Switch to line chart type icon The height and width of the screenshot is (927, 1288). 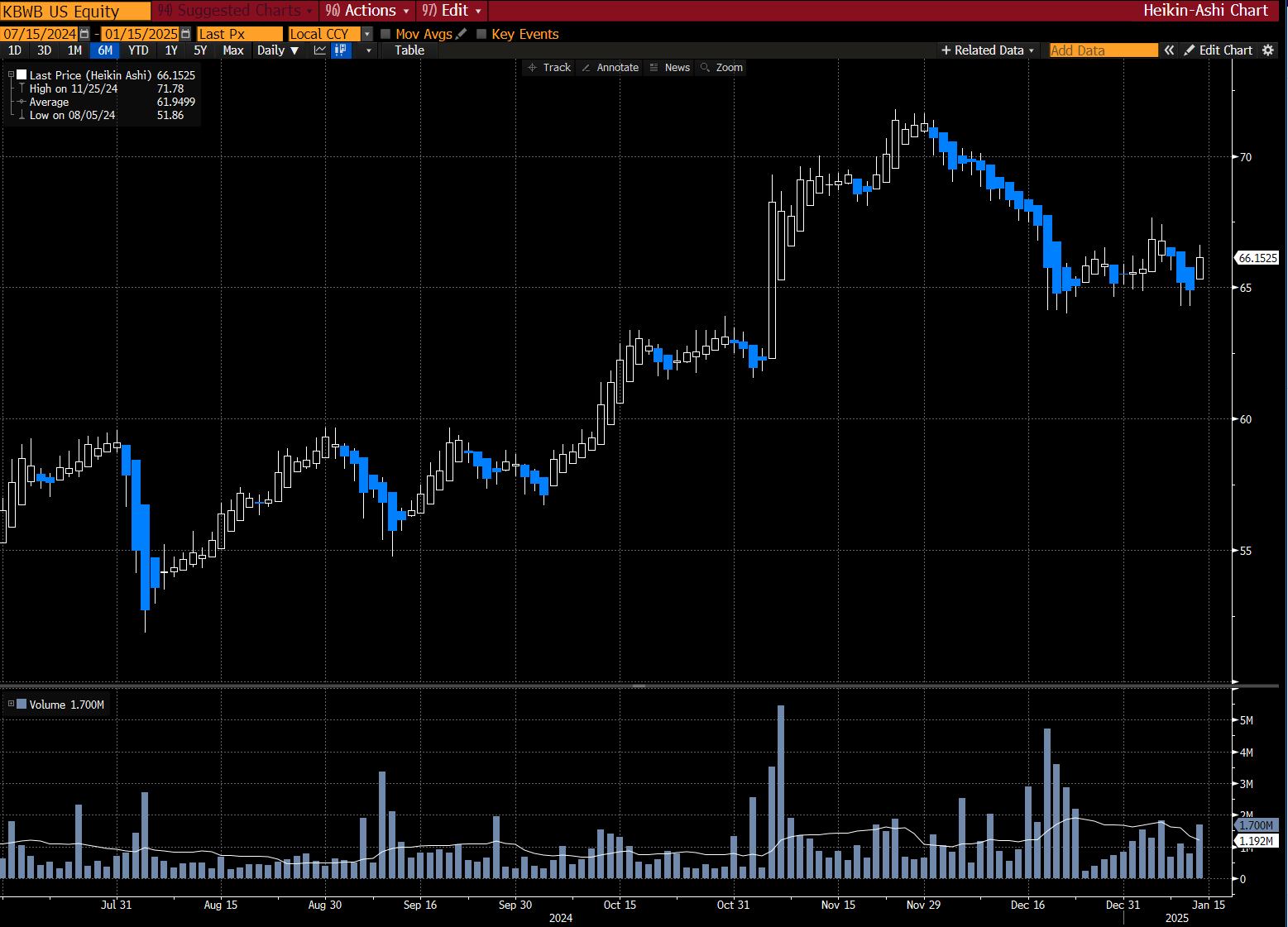click(x=320, y=50)
